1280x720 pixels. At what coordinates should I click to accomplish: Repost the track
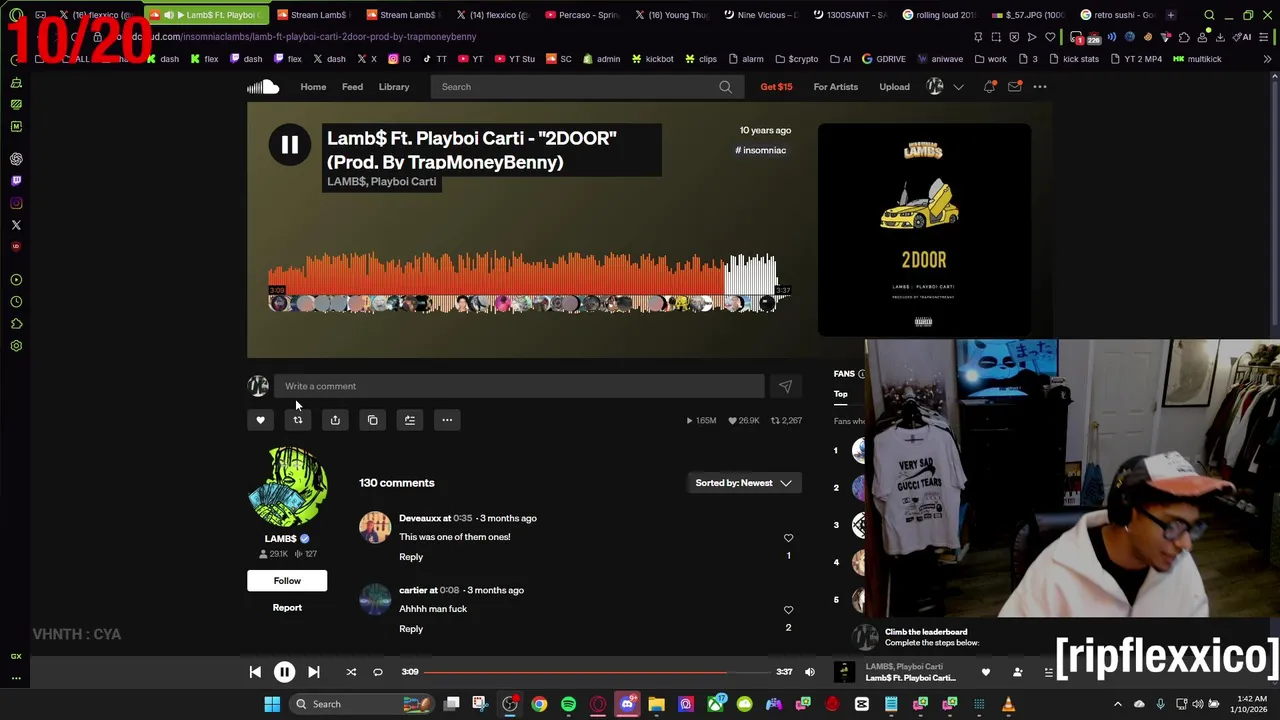click(x=297, y=420)
